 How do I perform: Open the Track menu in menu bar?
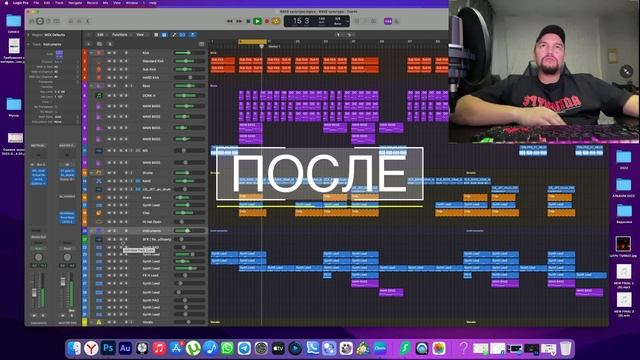pyautogui.click(x=59, y=3)
